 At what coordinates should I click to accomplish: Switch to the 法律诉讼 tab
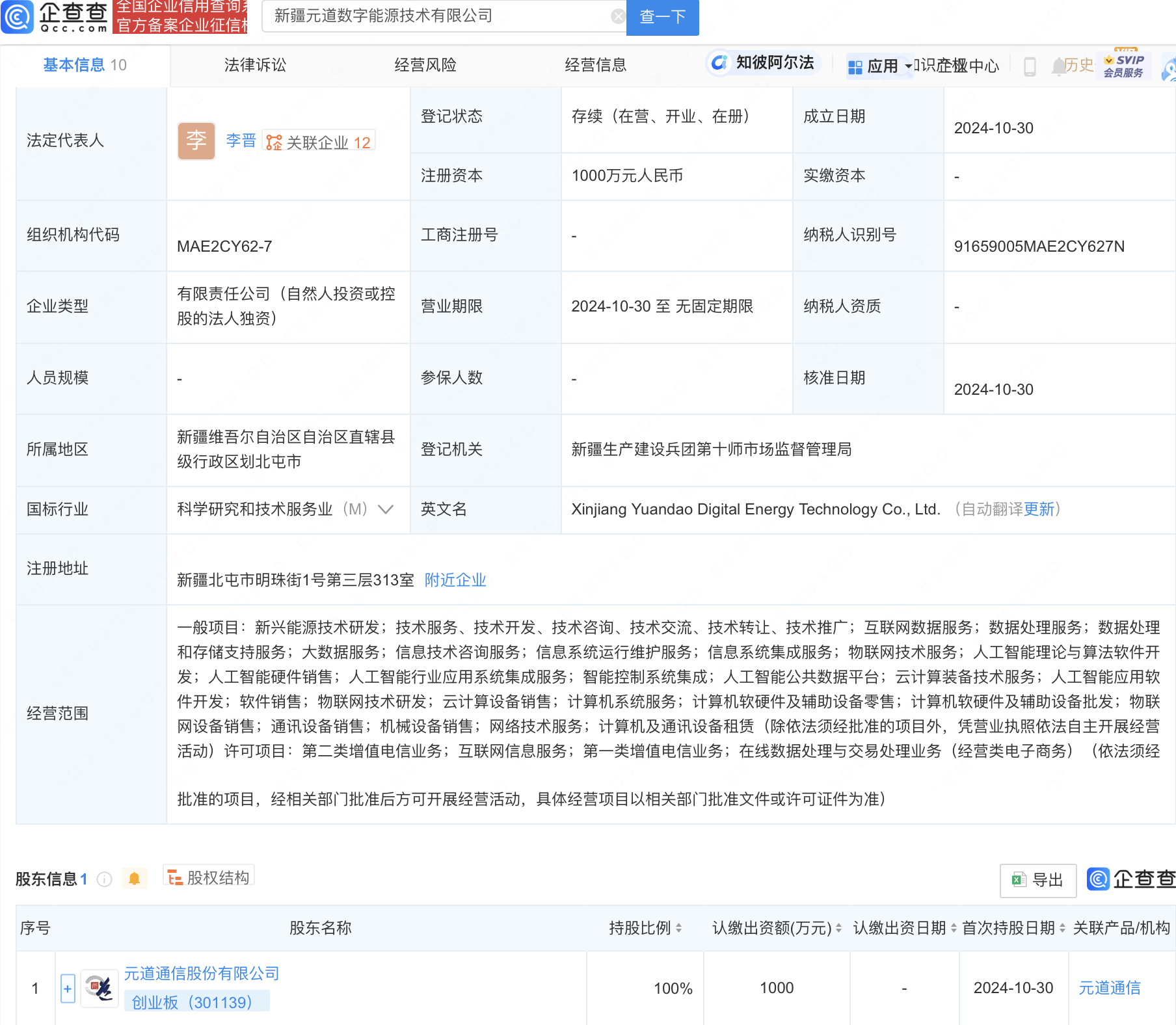(x=255, y=65)
